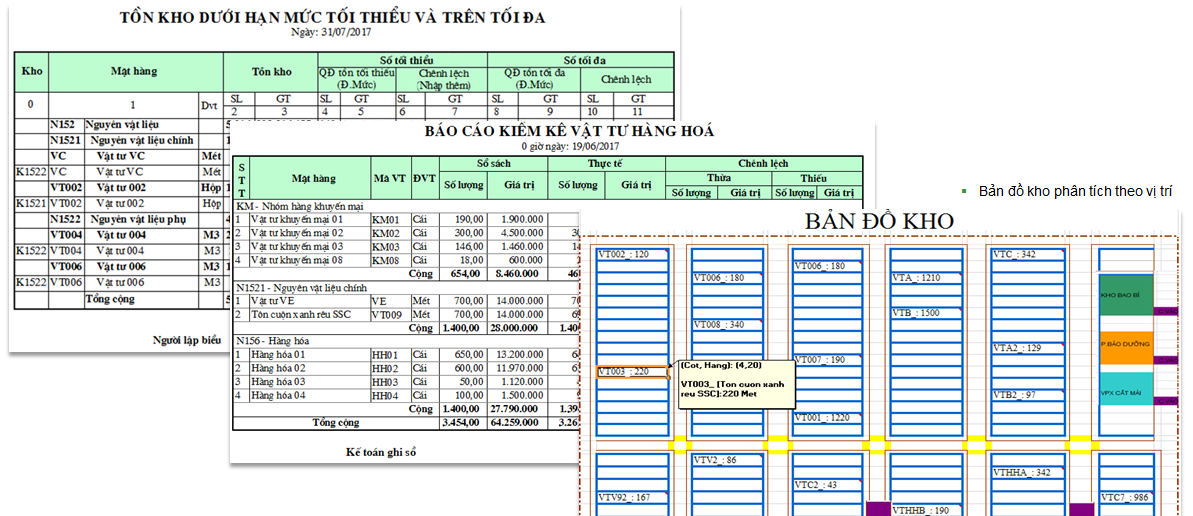
Task: Click the VTC2_: 43 map cell
Action: coord(829,485)
